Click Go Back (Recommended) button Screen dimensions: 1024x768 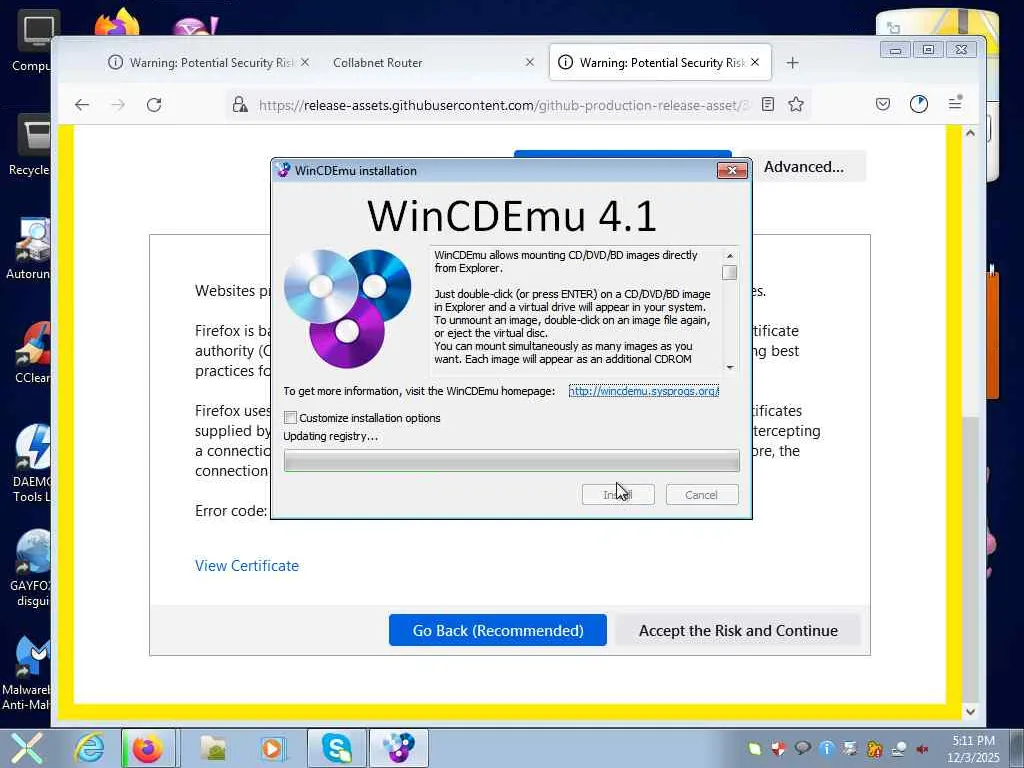(x=498, y=630)
